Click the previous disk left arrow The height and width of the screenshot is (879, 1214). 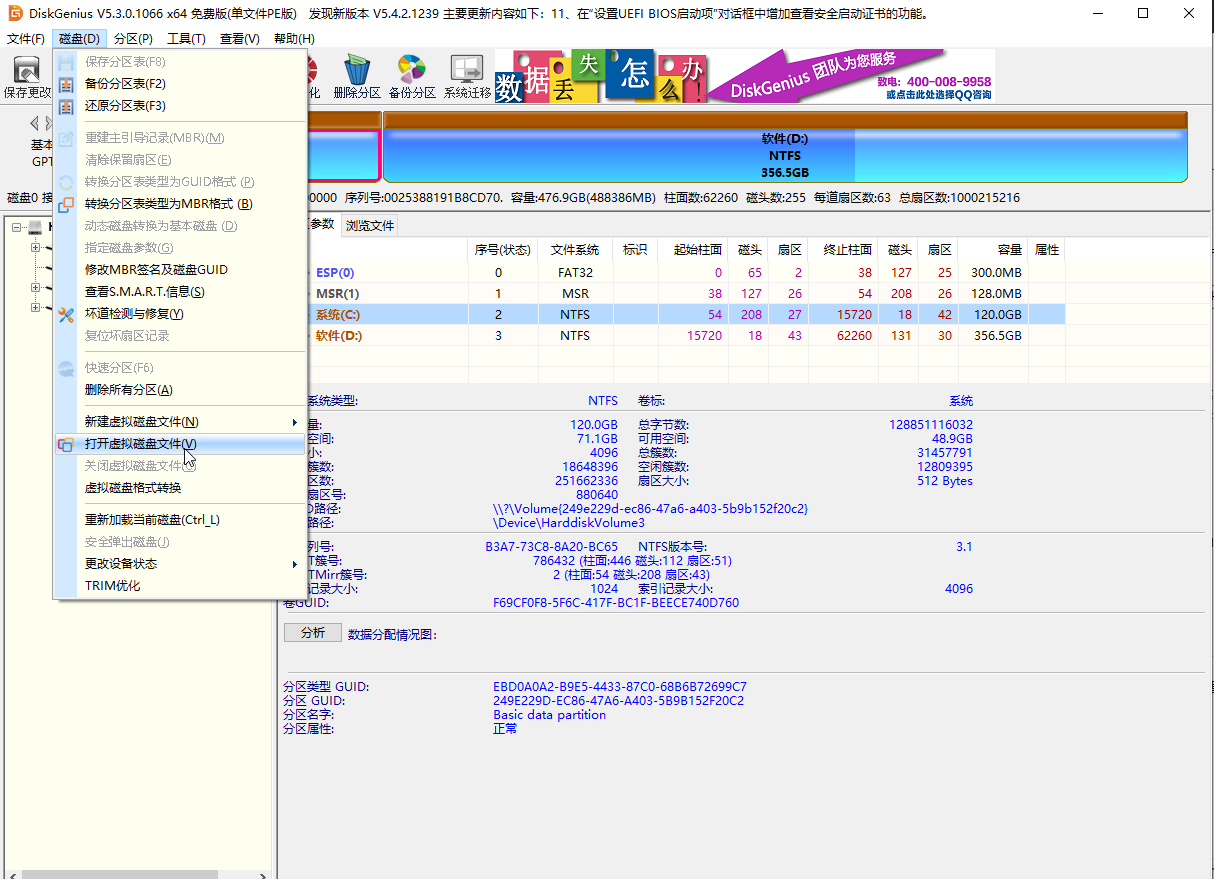click(x=35, y=123)
